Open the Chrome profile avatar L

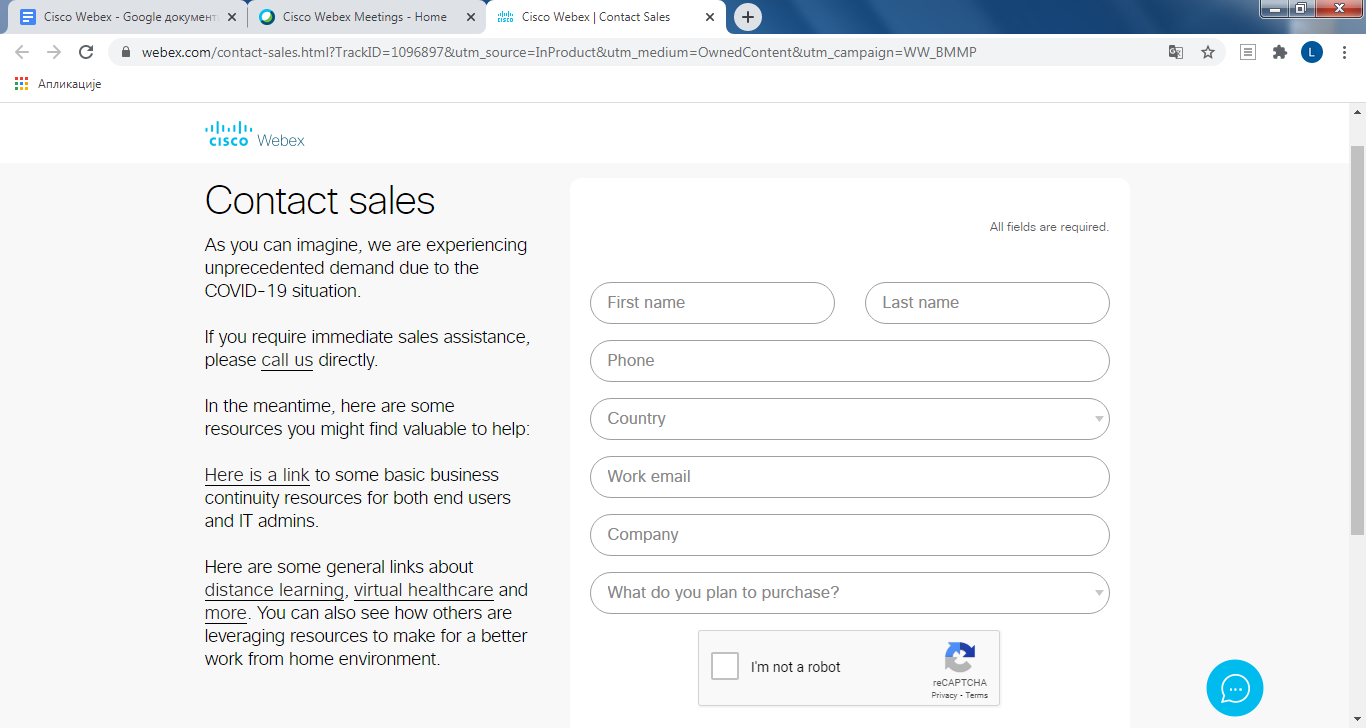1312,52
